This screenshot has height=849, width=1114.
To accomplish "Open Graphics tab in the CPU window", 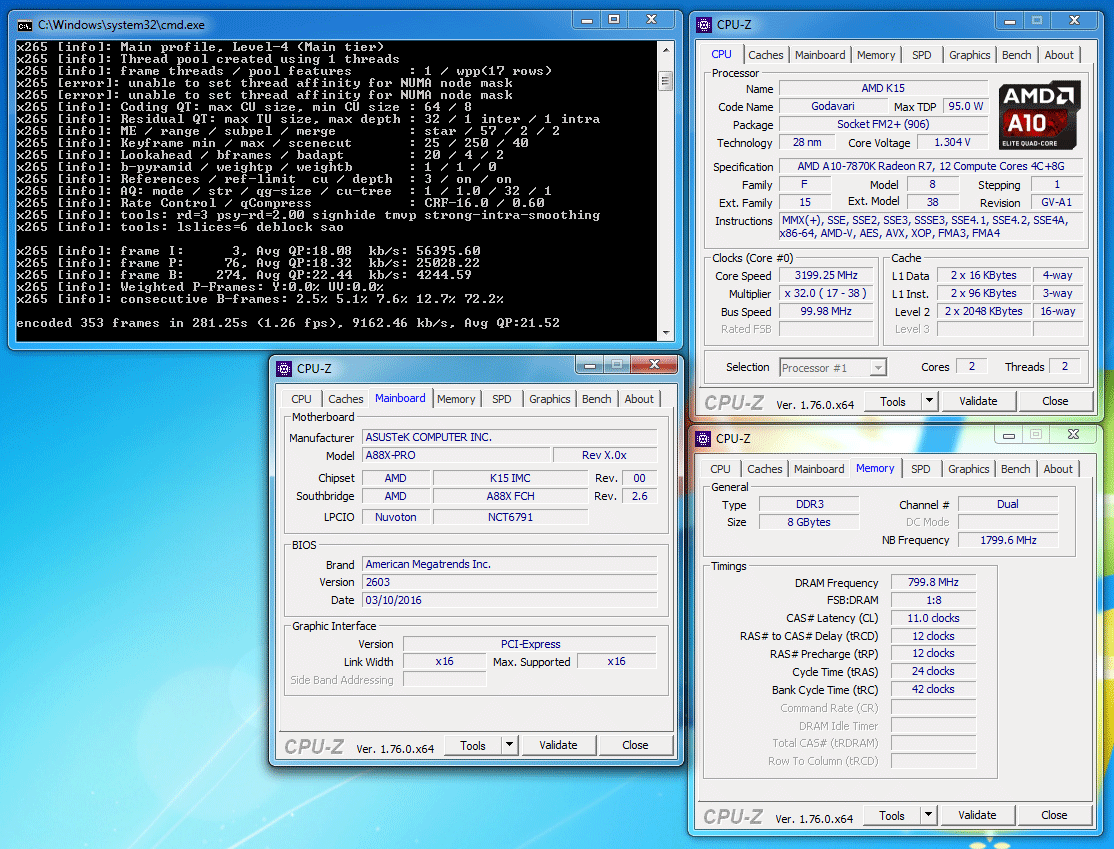I will [x=969, y=55].
